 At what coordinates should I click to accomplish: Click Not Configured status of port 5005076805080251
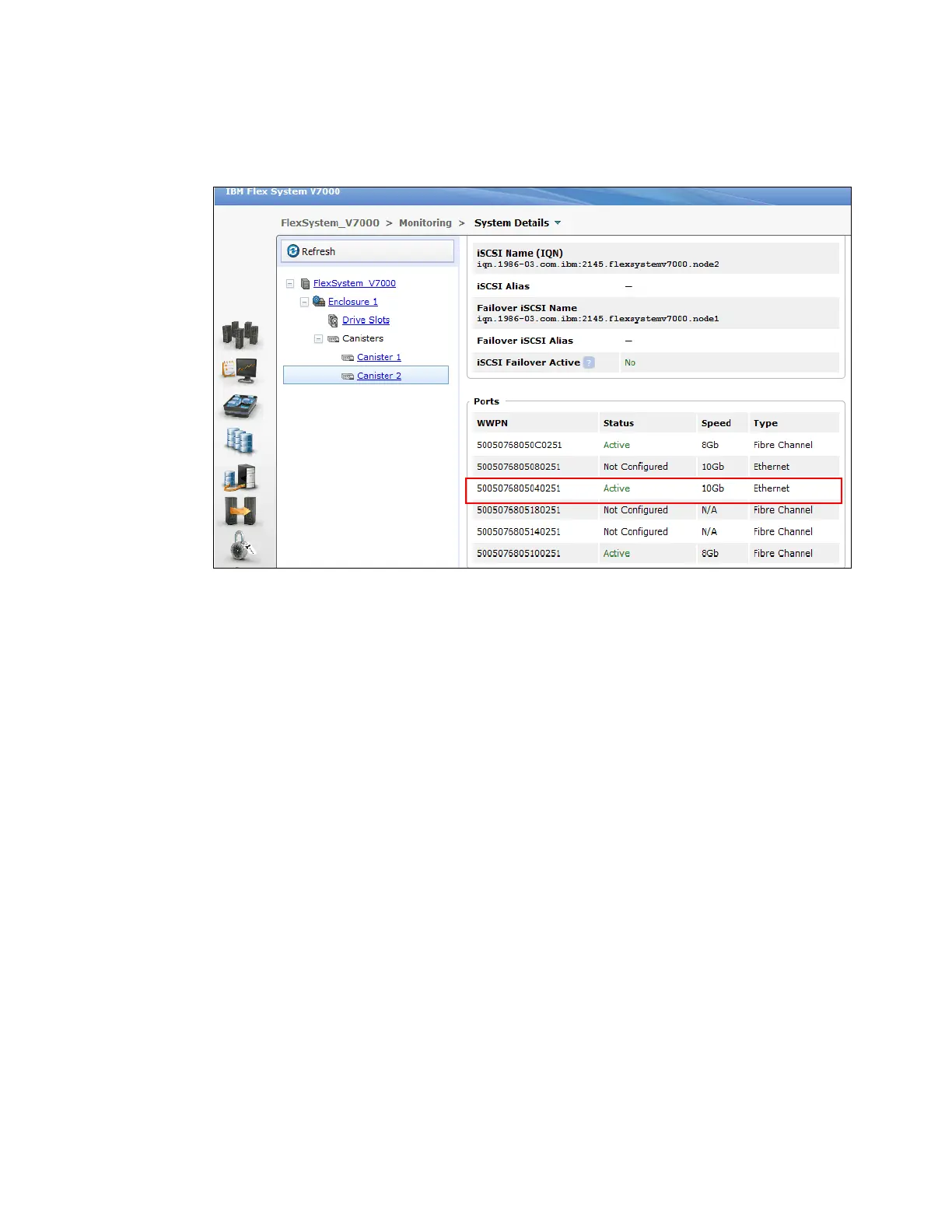(x=635, y=467)
